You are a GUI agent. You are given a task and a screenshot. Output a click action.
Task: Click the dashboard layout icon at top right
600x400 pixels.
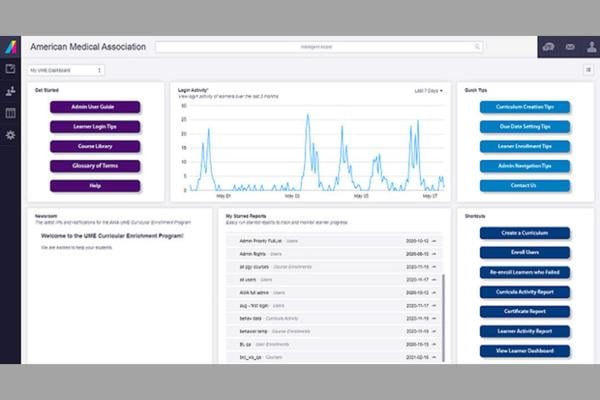click(x=589, y=70)
